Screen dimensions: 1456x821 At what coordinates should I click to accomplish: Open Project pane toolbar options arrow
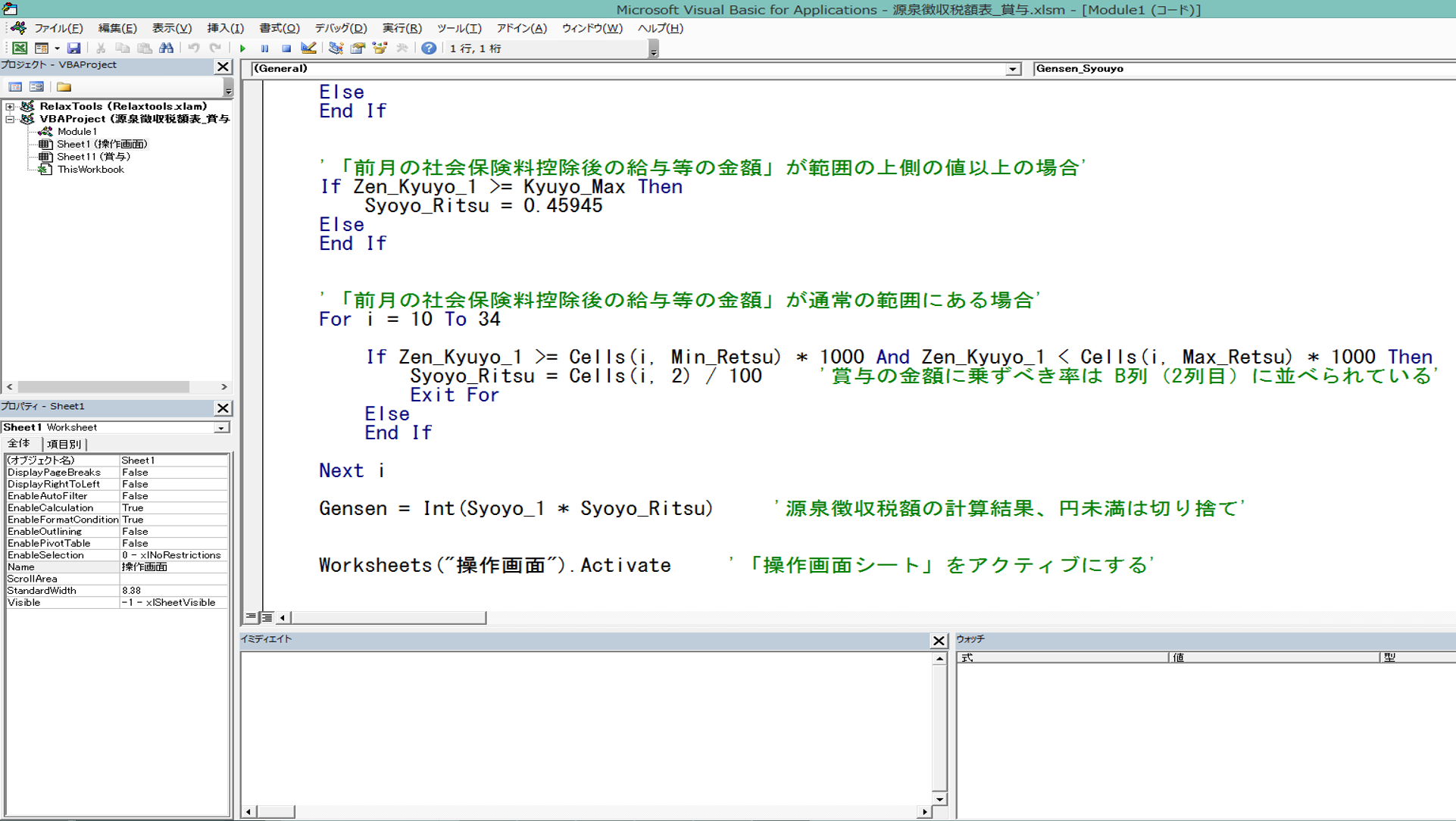click(228, 88)
